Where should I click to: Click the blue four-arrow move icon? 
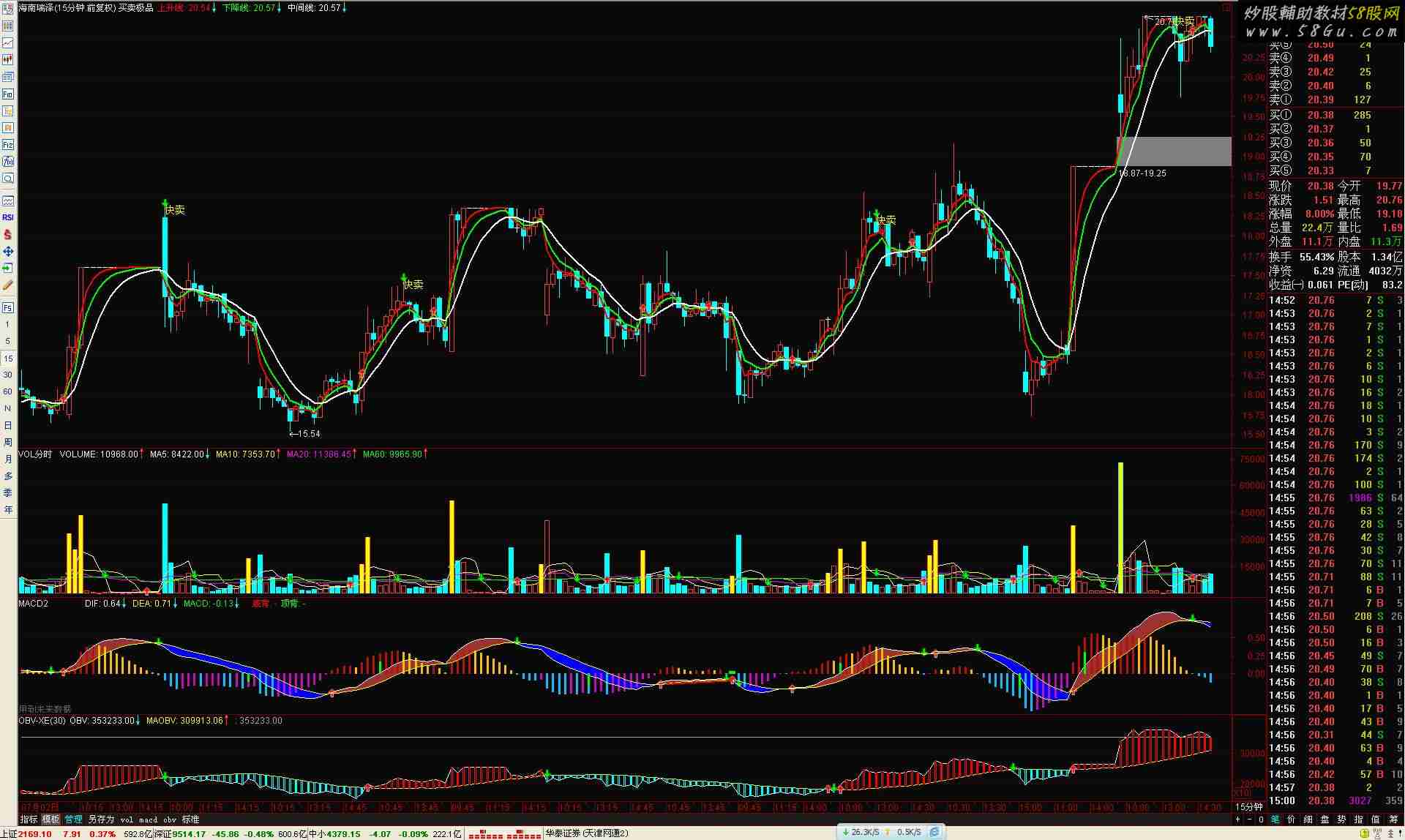8,252
